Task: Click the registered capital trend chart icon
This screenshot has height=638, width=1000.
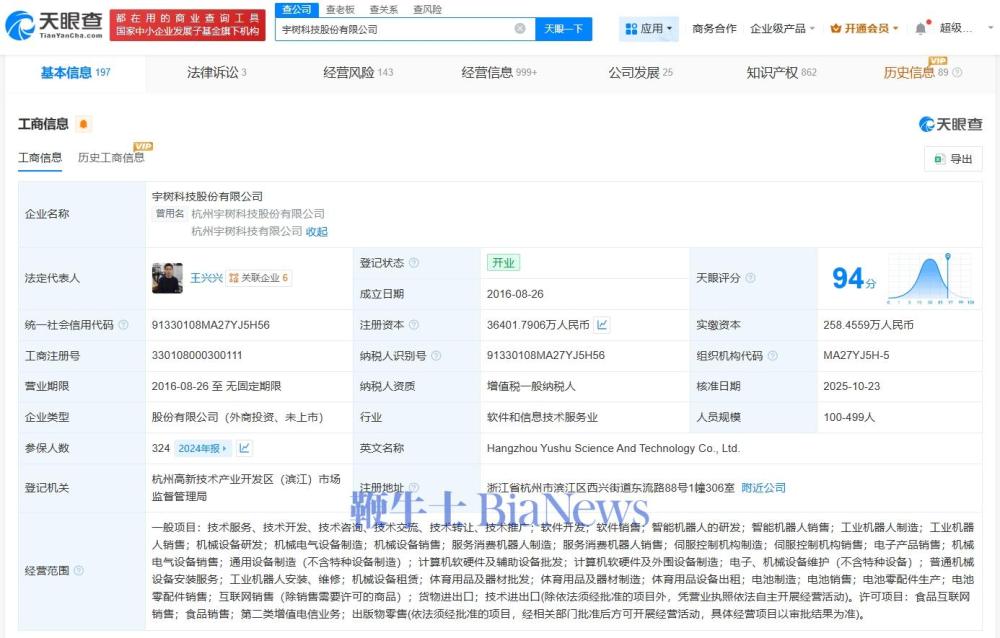Action: [603, 325]
